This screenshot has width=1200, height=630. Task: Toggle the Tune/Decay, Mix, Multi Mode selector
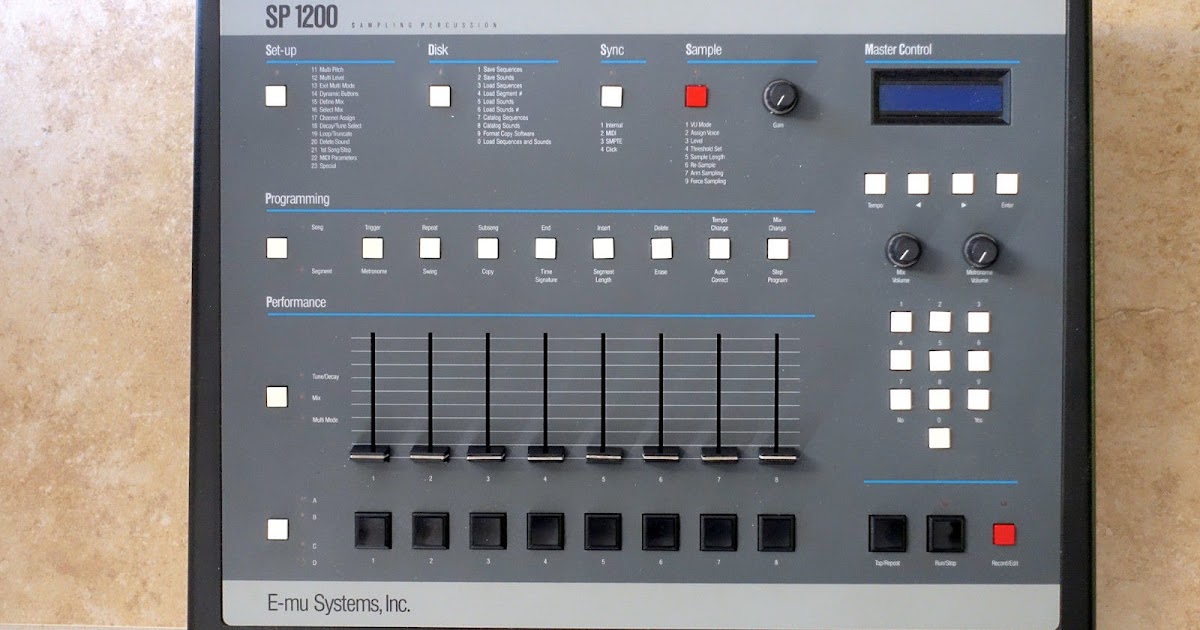tap(277, 396)
